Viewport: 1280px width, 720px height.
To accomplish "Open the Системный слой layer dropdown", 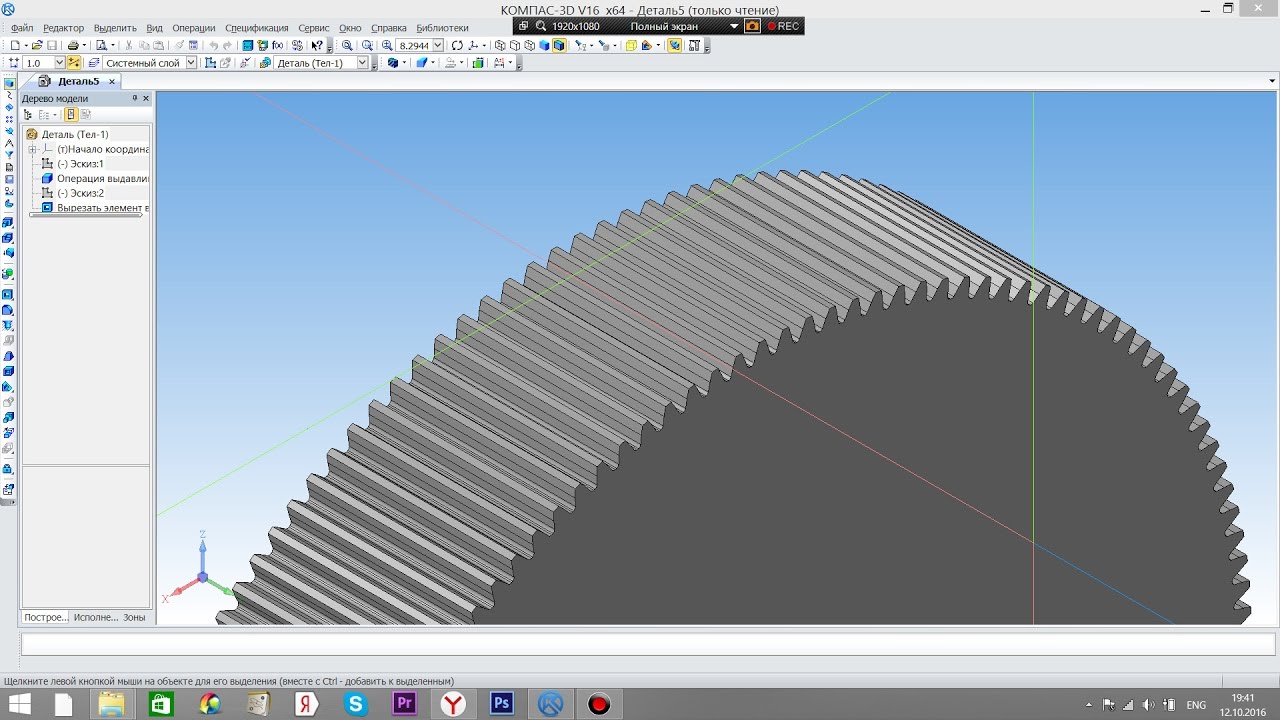I will 191,62.
